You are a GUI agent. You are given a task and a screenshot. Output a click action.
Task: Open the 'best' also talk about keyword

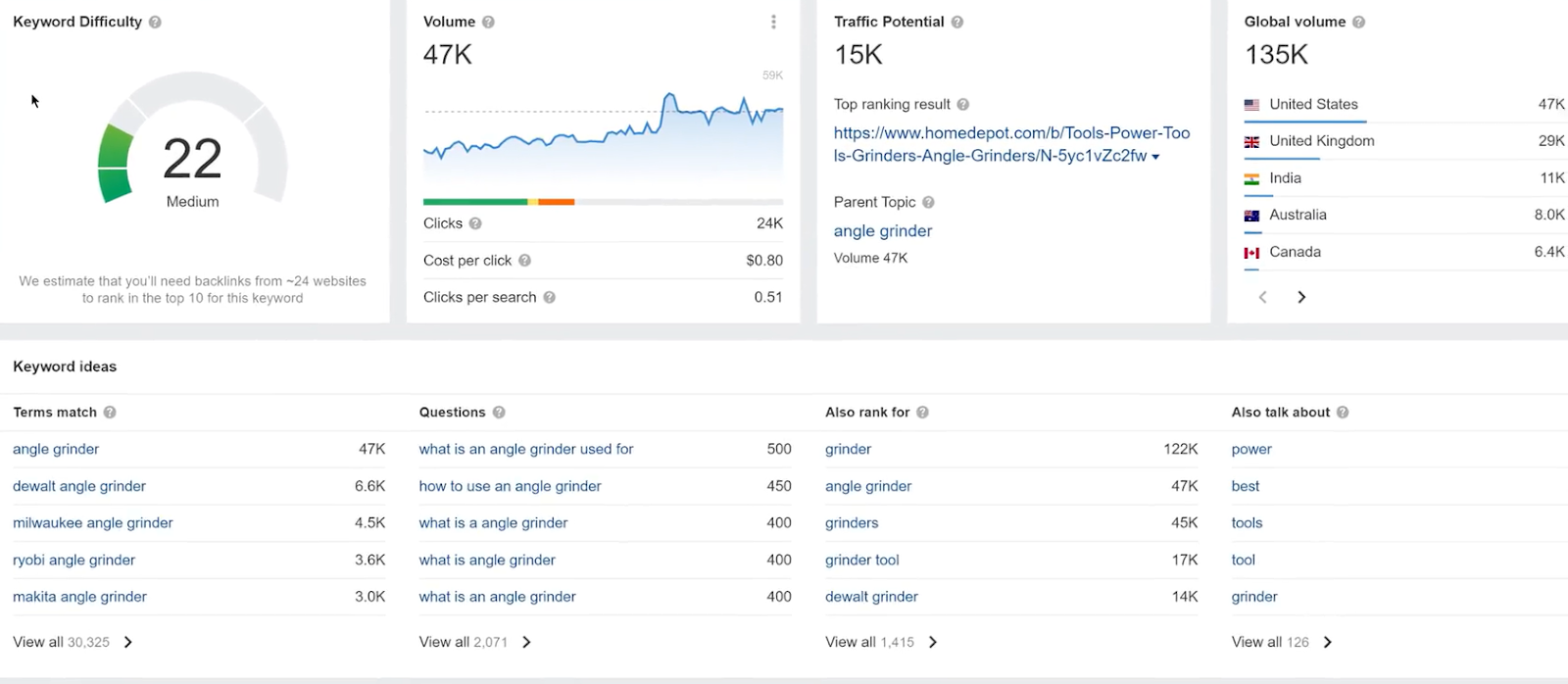1246,486
